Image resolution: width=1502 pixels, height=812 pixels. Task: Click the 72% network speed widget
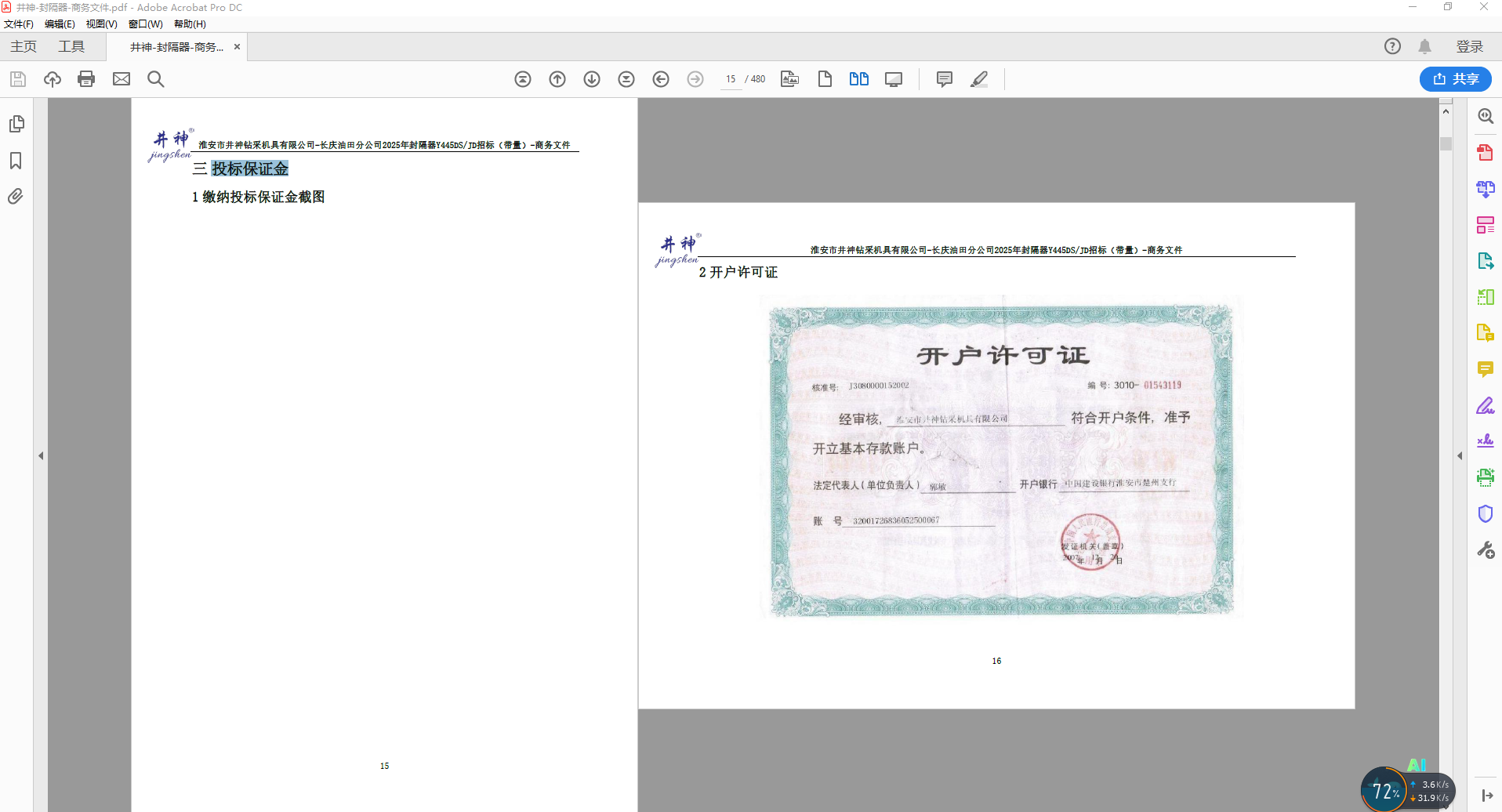1408,790
